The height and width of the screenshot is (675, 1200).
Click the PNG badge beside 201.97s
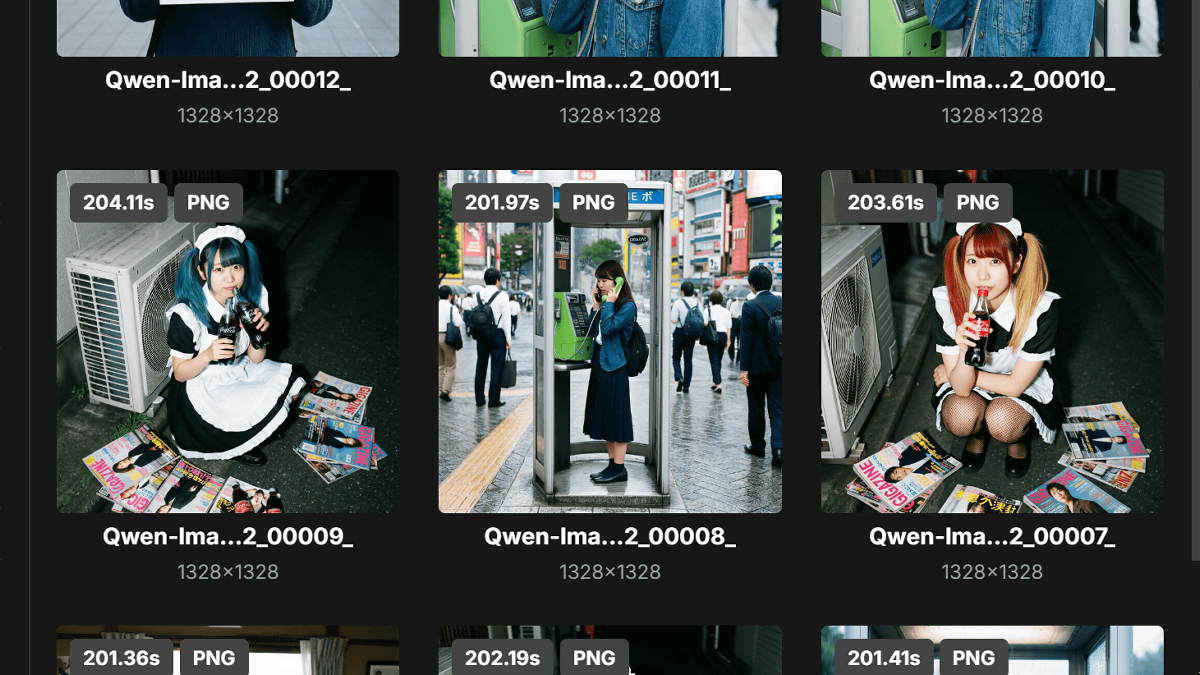[593, 203]
